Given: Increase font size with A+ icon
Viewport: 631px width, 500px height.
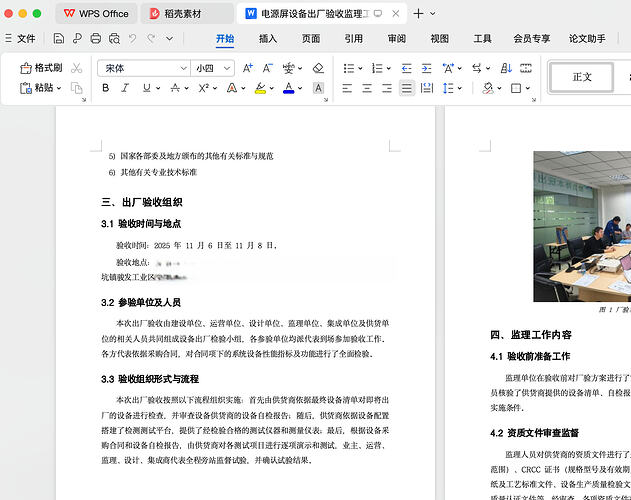Looking at the screenshot, I should pyautogui.click(x=248, y=68).
